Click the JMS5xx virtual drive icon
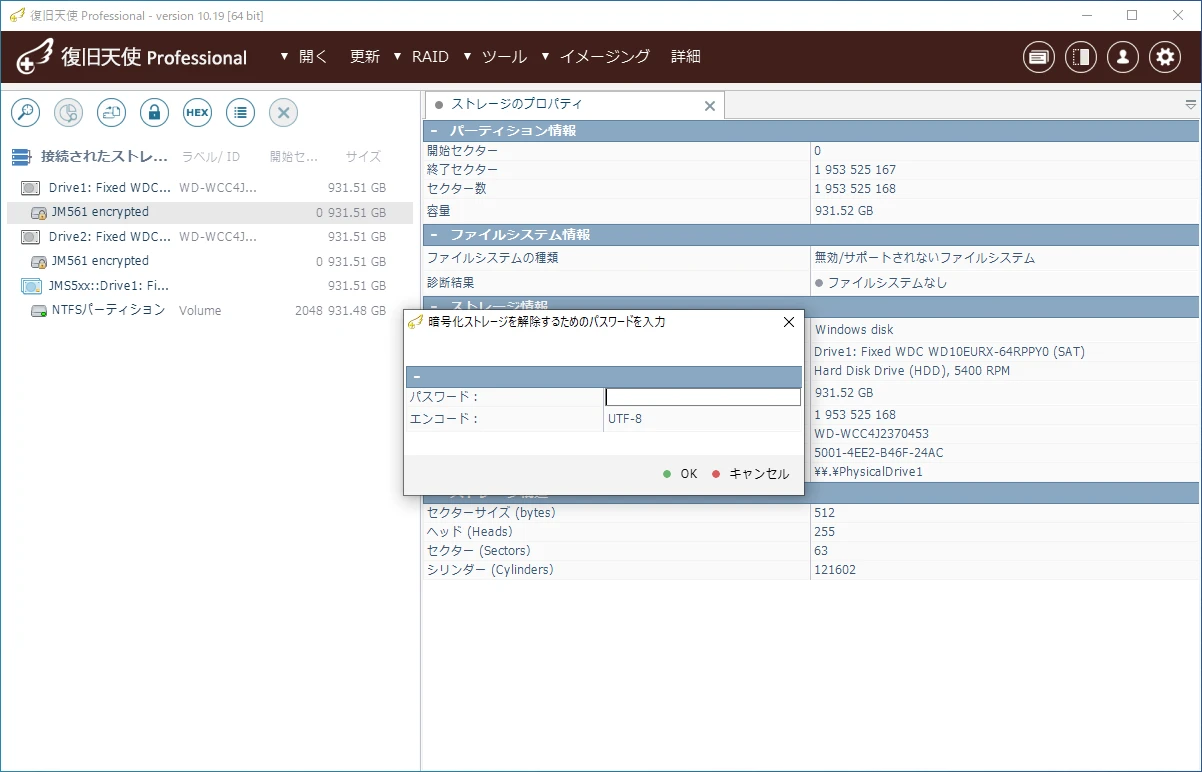The height and width of the screenshot is (772, 1202). tap(31, 286)
